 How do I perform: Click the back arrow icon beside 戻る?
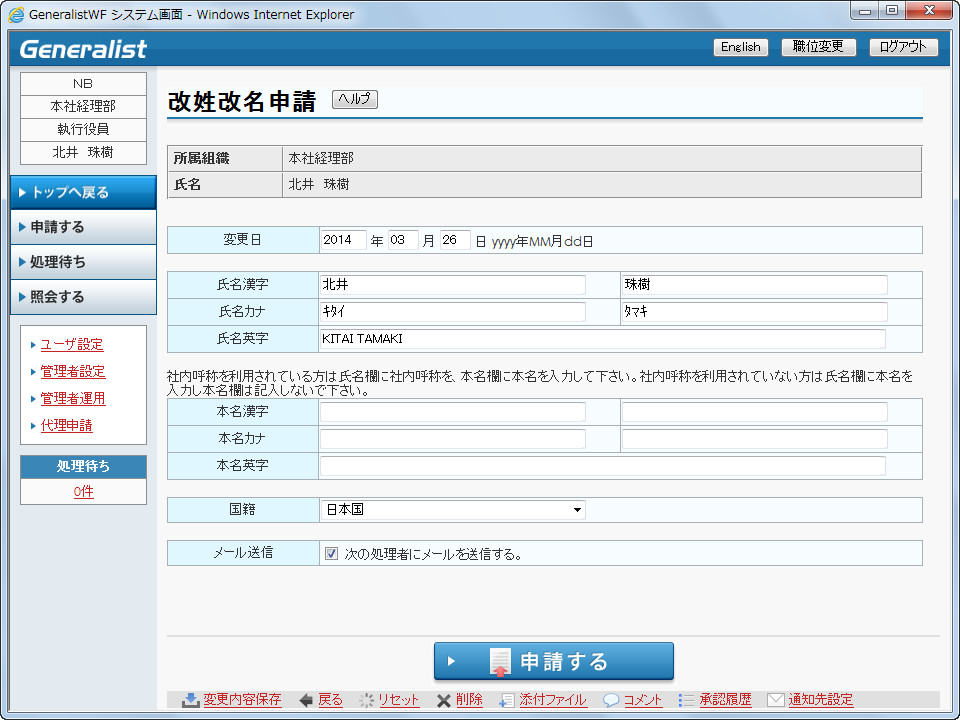306,700
